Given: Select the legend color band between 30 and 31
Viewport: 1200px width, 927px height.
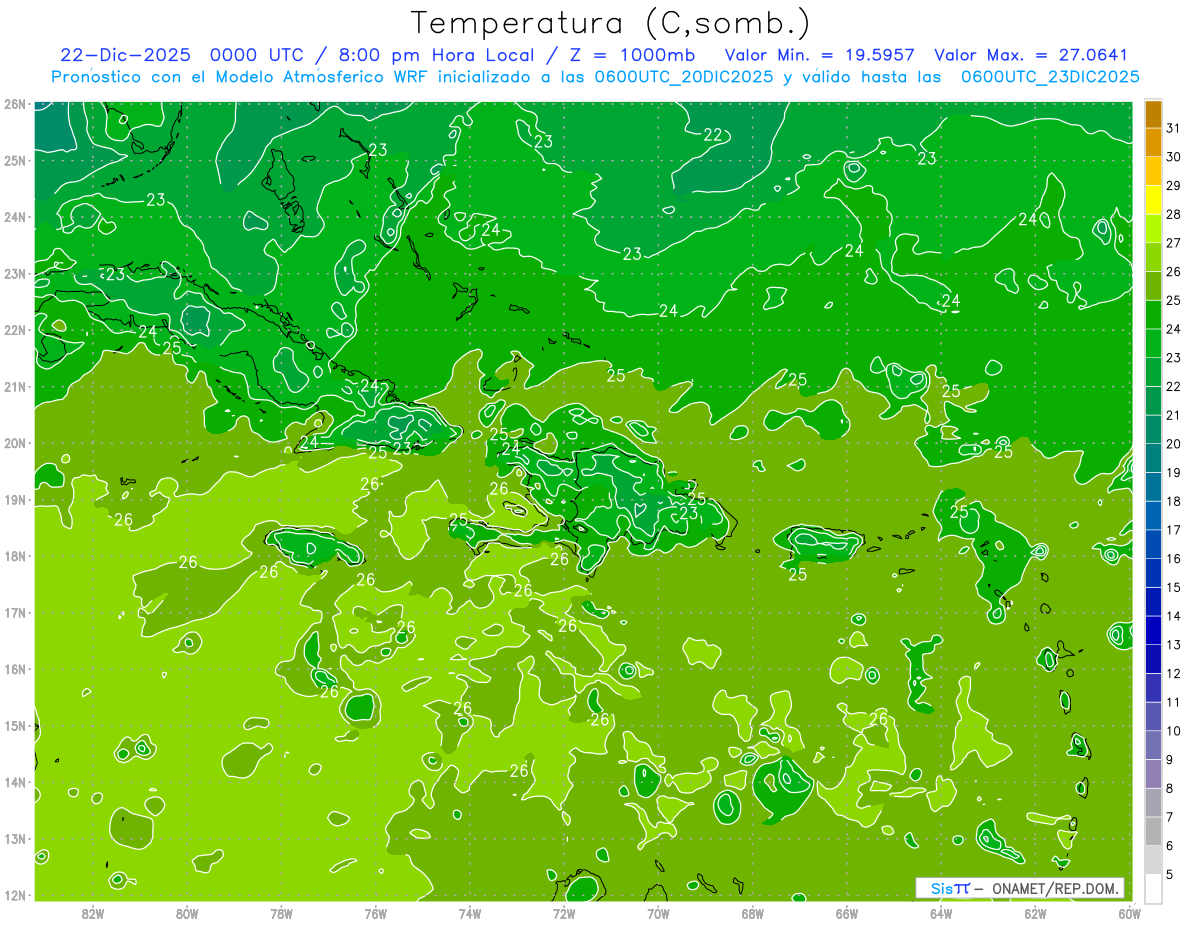Looking at the screenshot, I should point(1153,143).
